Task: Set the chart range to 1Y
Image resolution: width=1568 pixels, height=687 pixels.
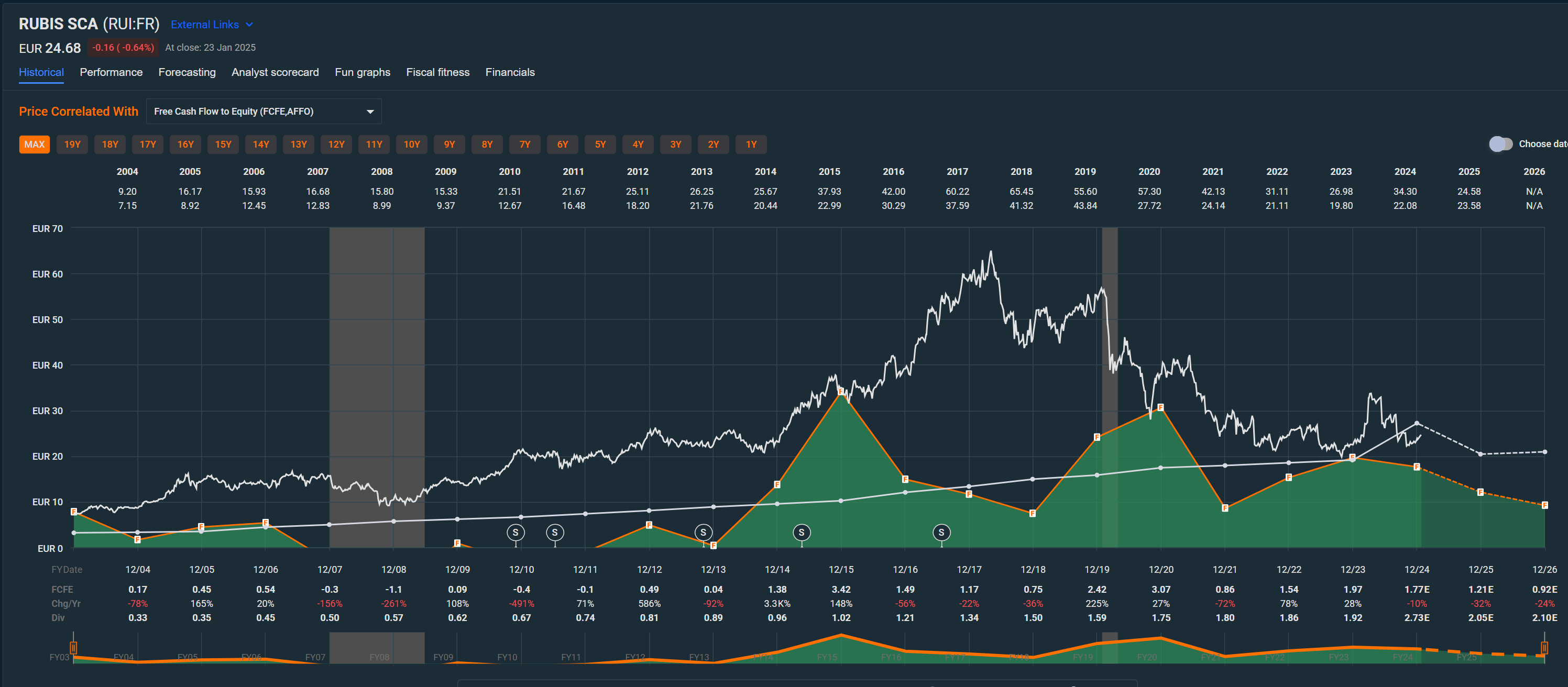Action: point(752,144)
